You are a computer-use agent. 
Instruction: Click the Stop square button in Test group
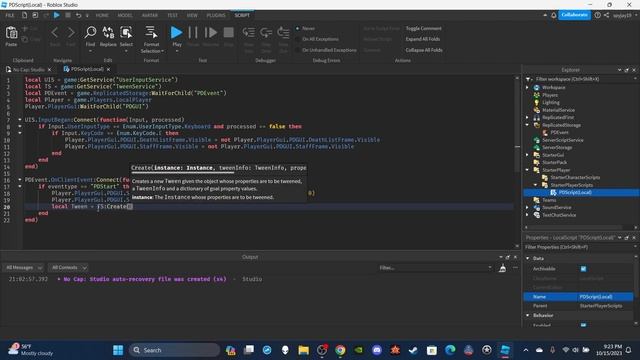pyautogui.click(x=229, y=32)
